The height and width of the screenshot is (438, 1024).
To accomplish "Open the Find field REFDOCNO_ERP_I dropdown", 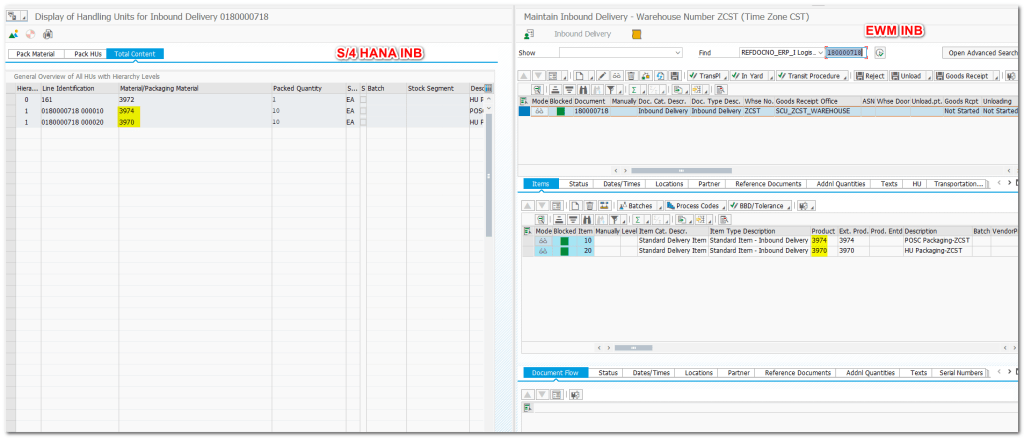I will tap(821, 52).
